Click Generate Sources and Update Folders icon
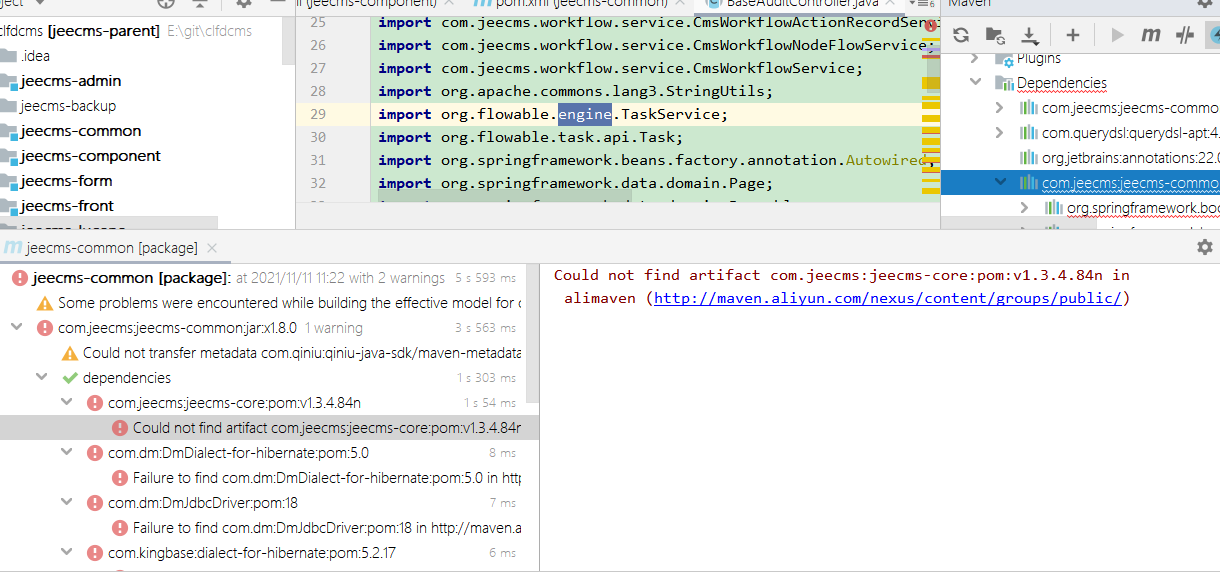The height and width of the screenshot is (572, 1220). [995, 36]
